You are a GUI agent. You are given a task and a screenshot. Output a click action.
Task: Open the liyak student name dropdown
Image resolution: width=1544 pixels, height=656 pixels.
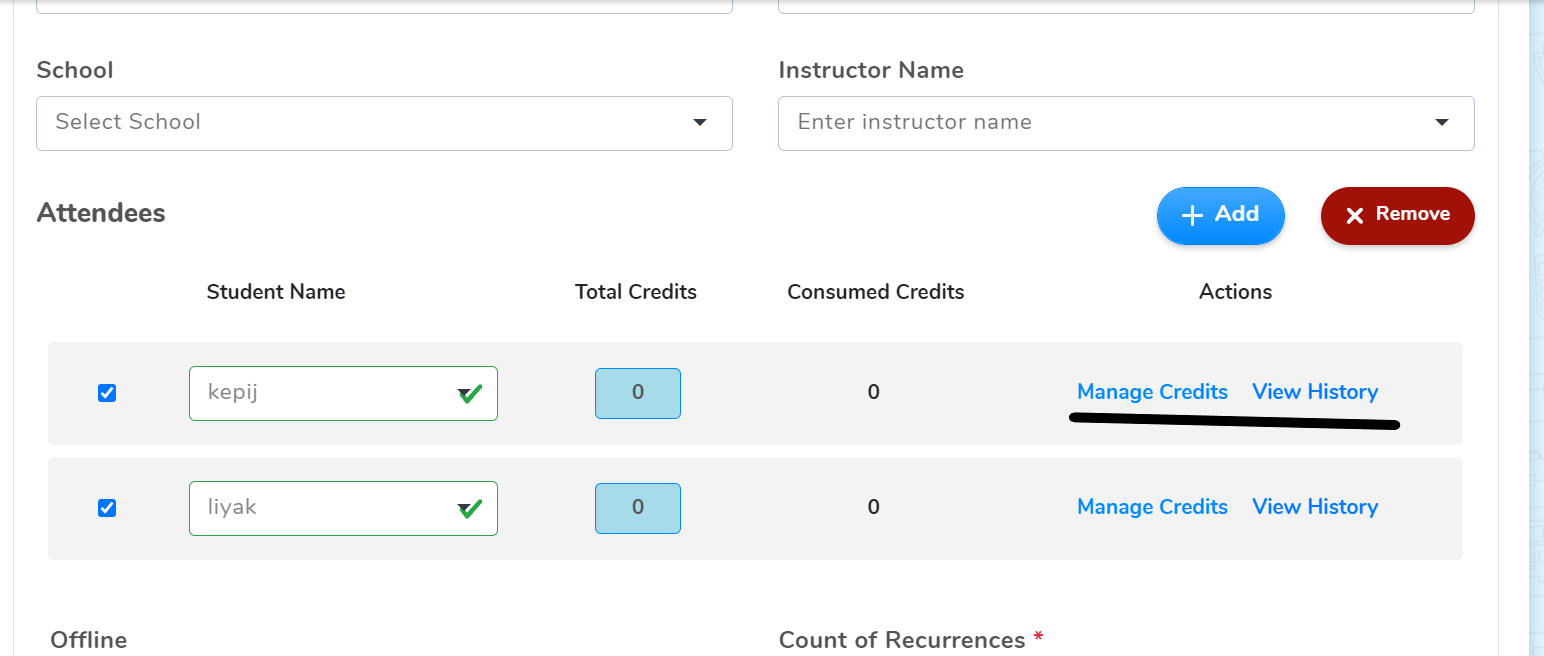pos(330,508)
